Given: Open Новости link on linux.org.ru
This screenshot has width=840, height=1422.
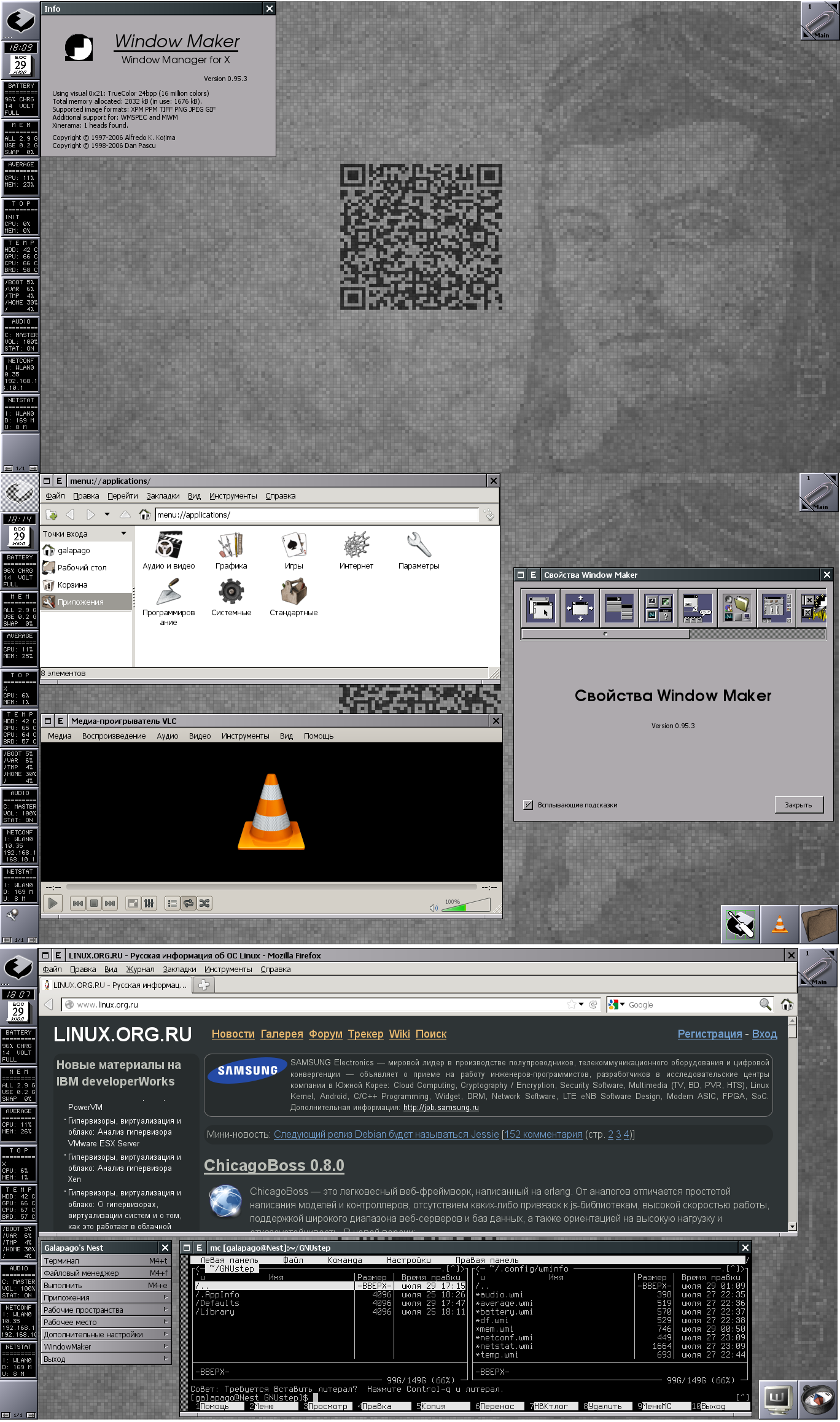Looking at the screenshot, I should coord(233,1034).
